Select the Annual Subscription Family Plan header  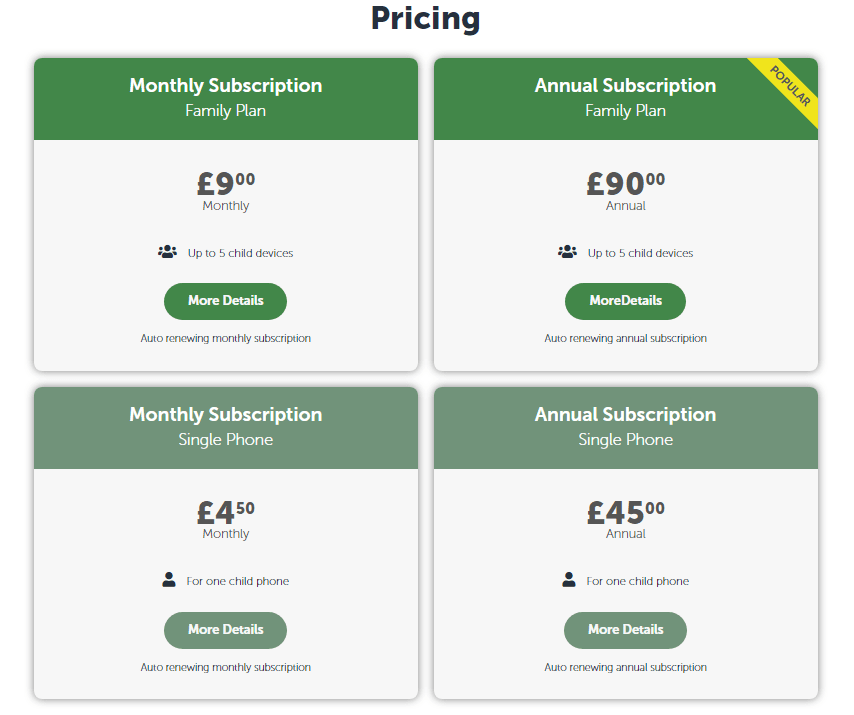click(626, 99)
